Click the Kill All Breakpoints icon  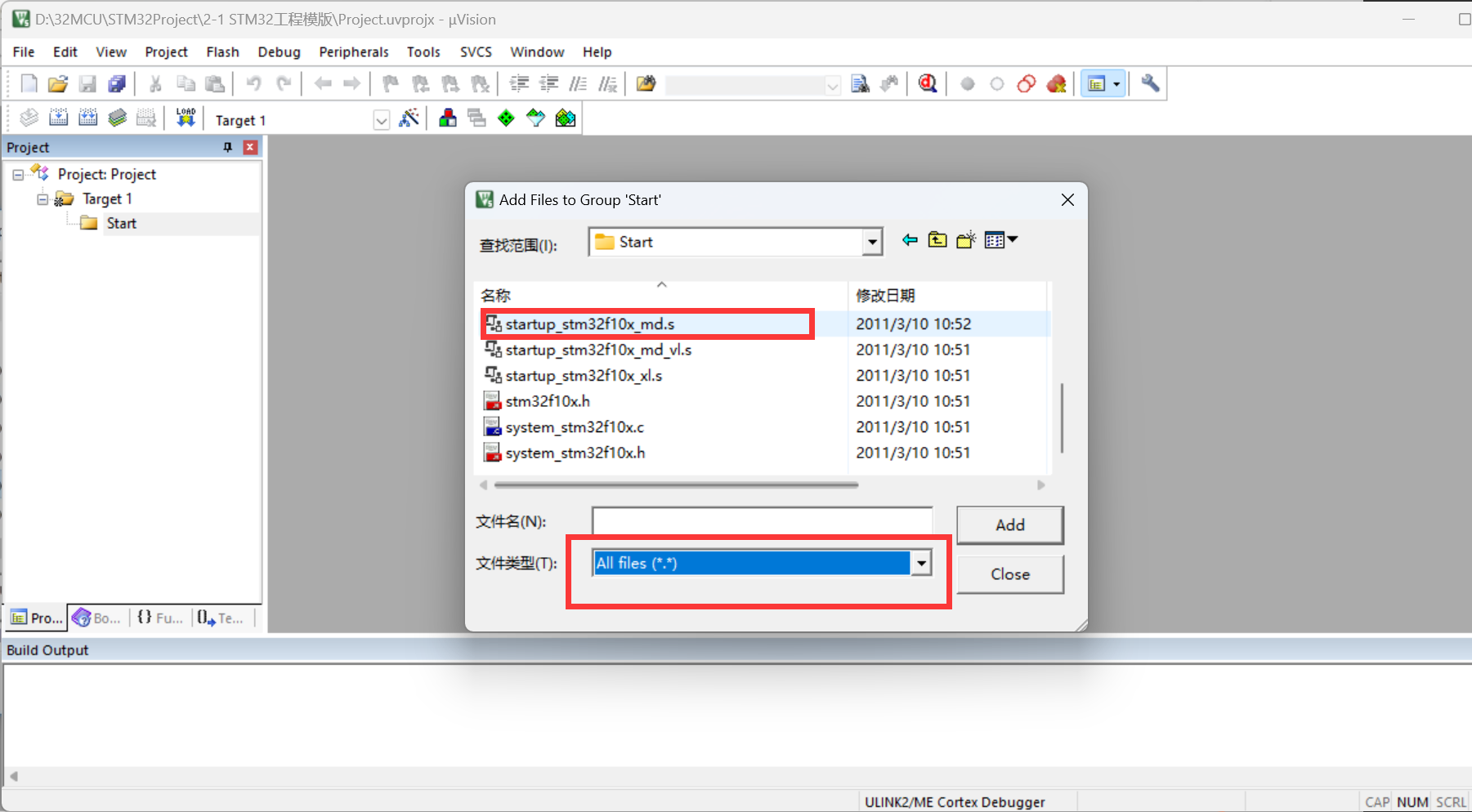pyautogui.click(x=1057, y=83)
